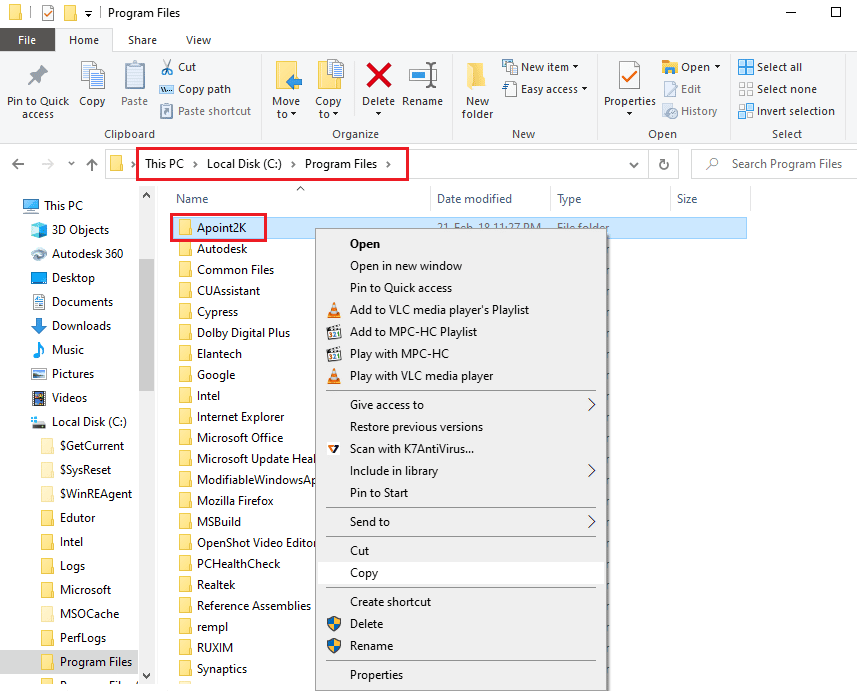Image resolution: width=857 pixels, height=691 pixels.
Task: Click the Copy icon in the Clipboard group
Action: pyautogui.click(x=92, y=75)
